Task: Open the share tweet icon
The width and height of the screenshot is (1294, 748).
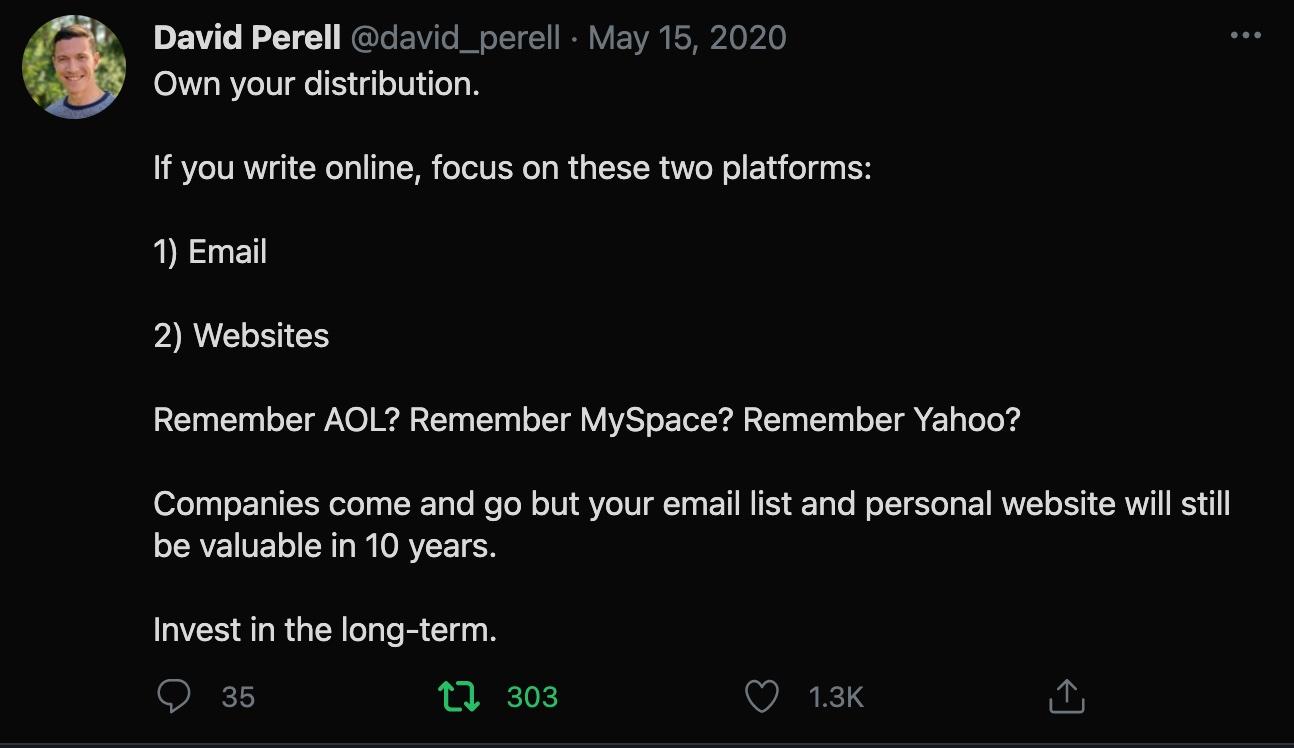Action: point(1066,696)
